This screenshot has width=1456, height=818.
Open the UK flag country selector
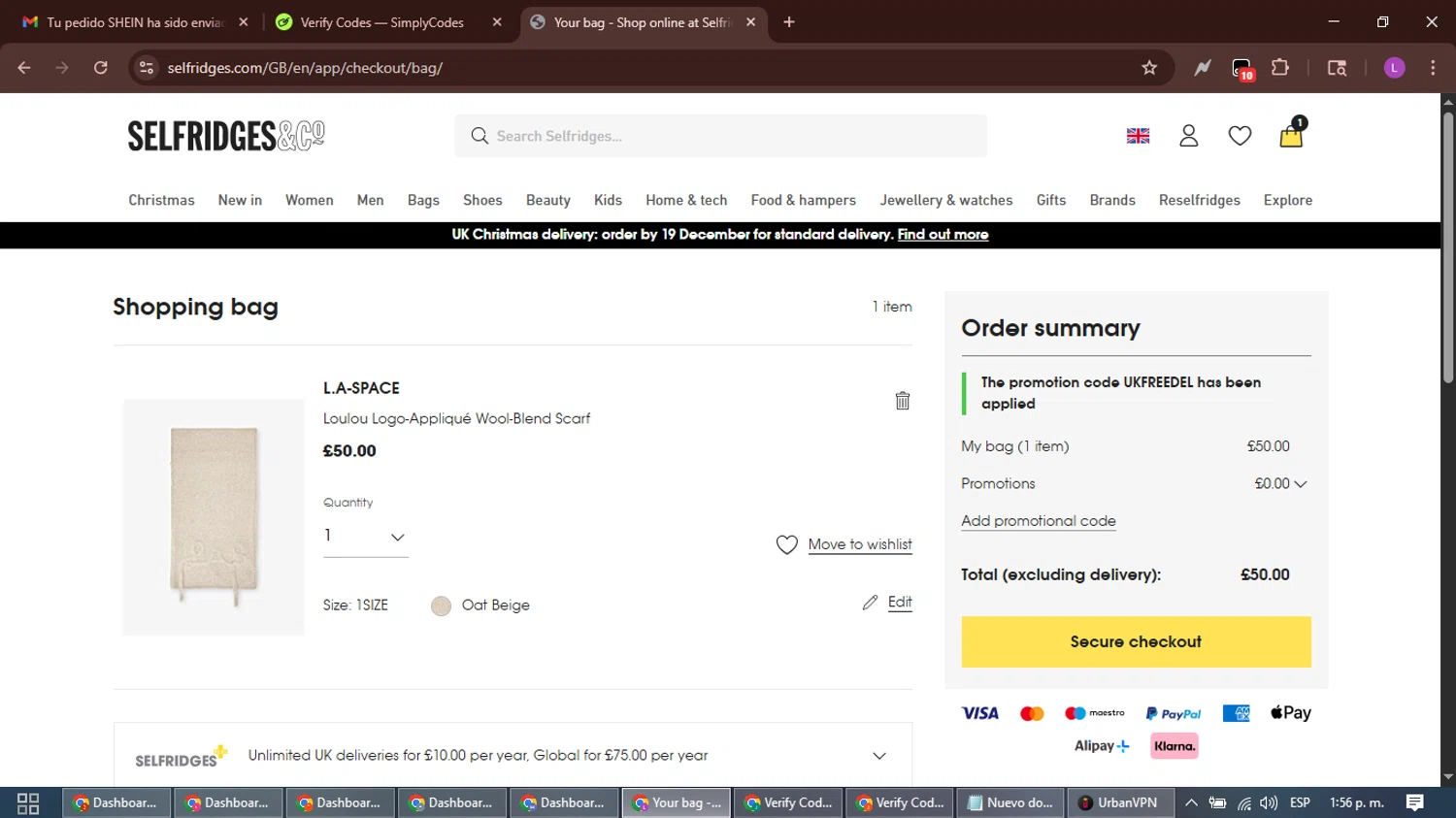click(1138, 136)
